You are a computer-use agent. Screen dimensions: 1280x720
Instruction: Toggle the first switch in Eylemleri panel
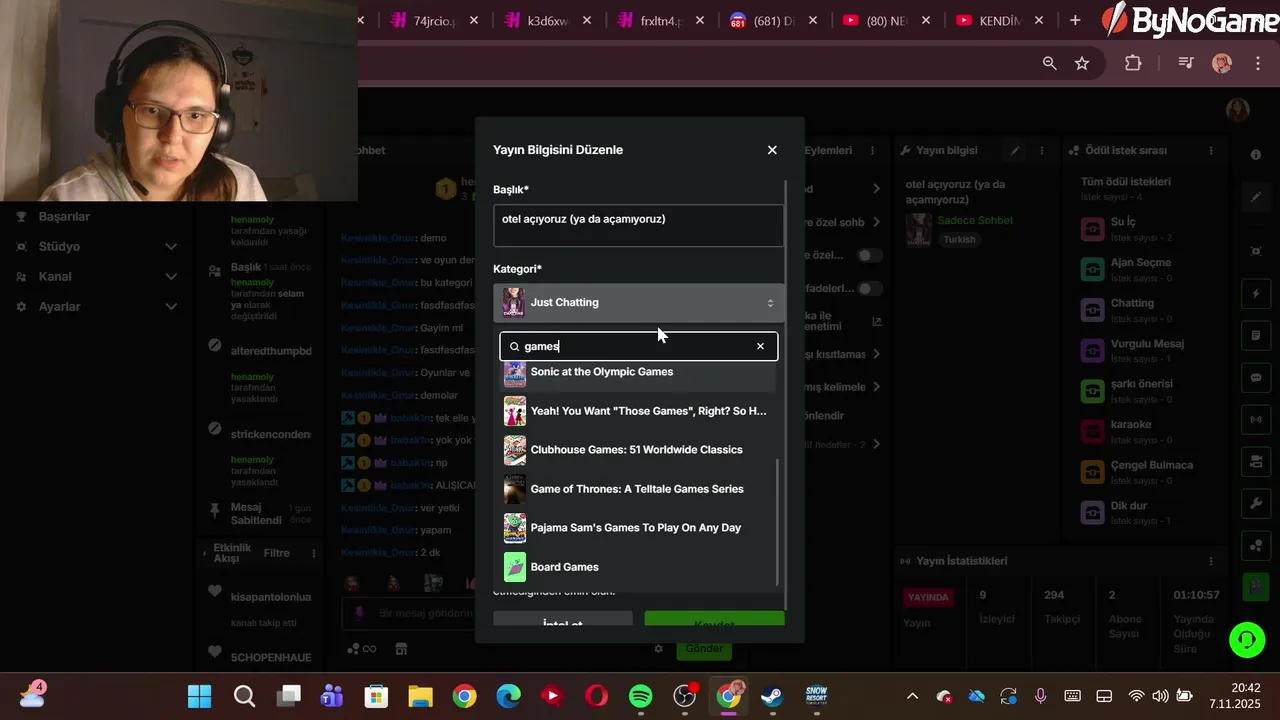pyautogui.click(x=869, y=256)
